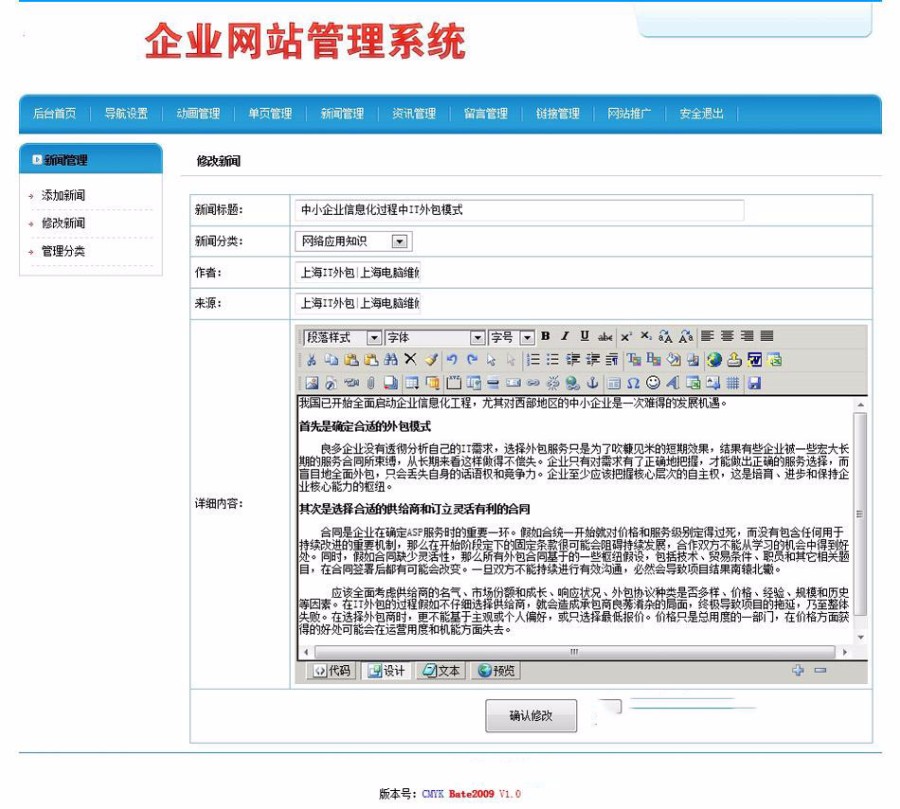This screenshot has height=809, width=900.
Task: Center align text in the editor
Action: 727,336
